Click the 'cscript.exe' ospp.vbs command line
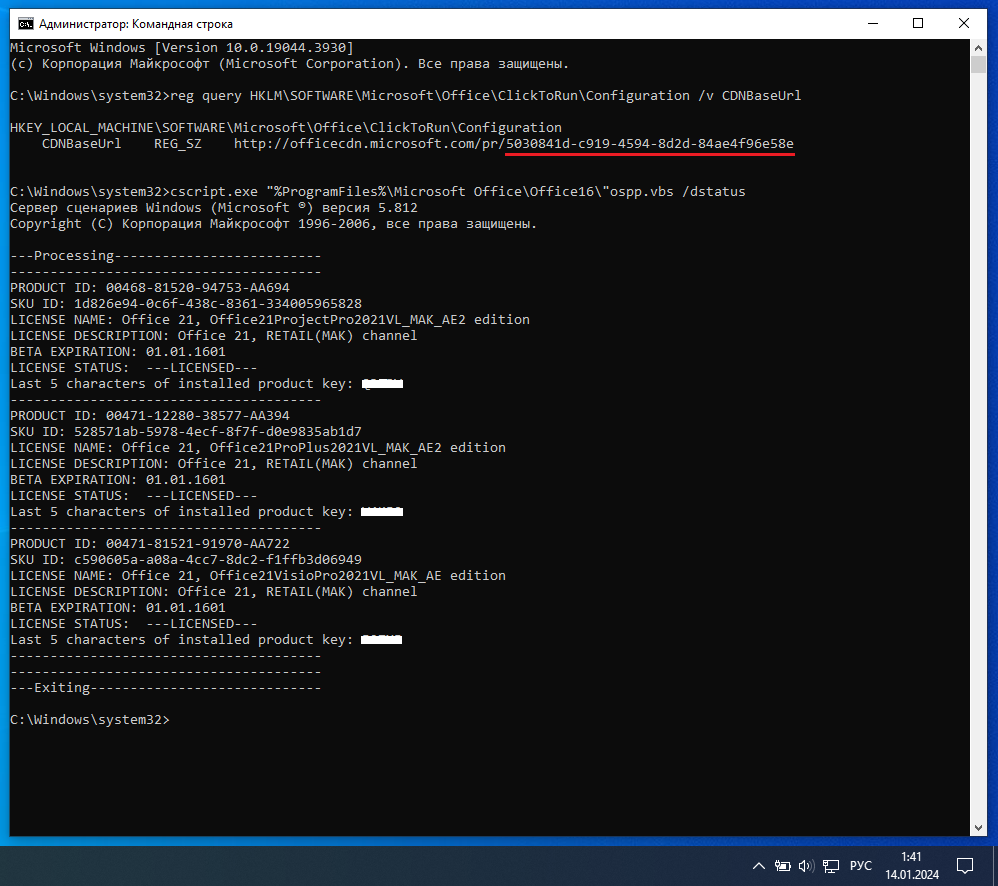The height and width of the screenshot is (886, 998). (377, 192)
